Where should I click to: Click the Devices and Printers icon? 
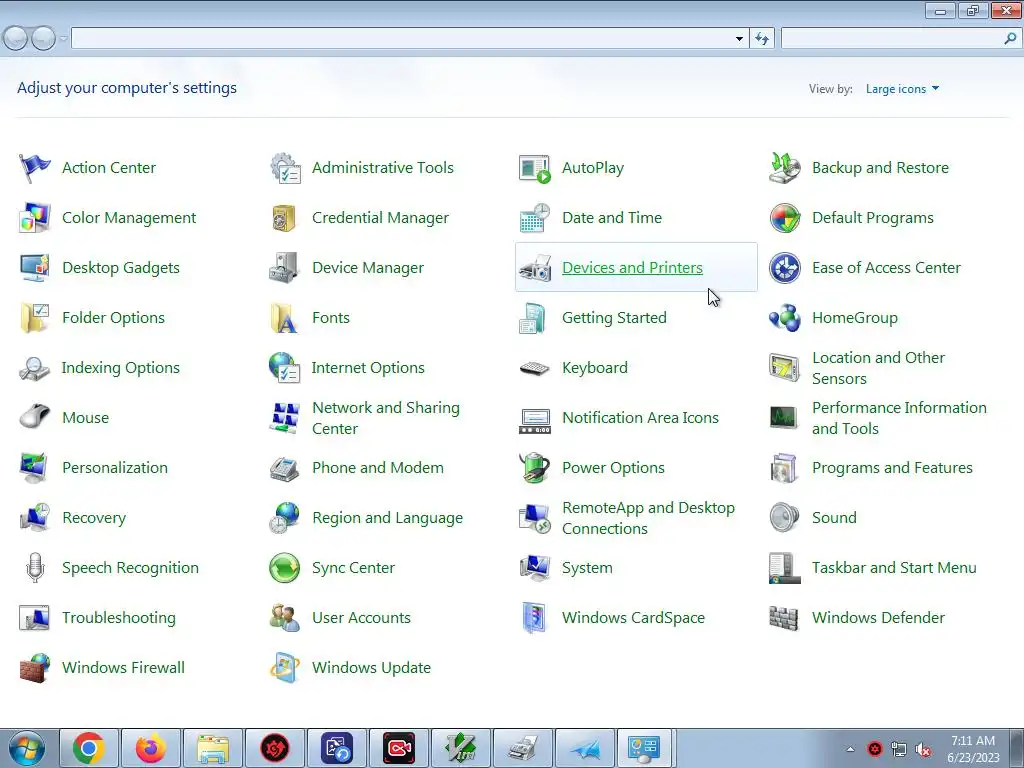point(534,268)
